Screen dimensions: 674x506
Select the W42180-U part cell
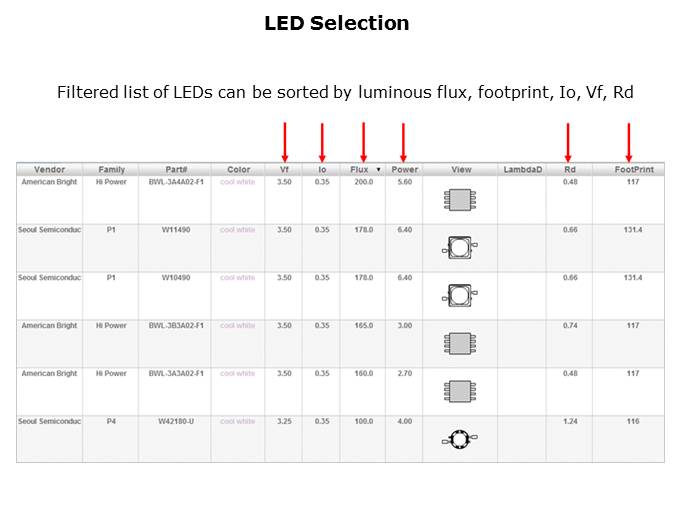pyautogui.click(x=175, y=422)
